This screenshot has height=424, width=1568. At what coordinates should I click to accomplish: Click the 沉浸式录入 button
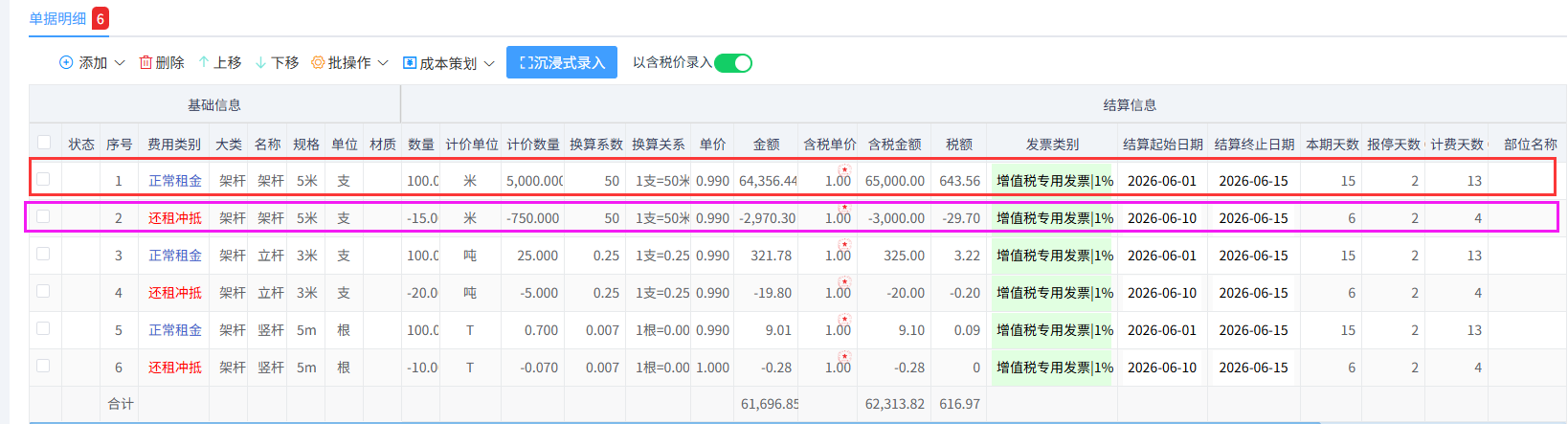[562, 63]
